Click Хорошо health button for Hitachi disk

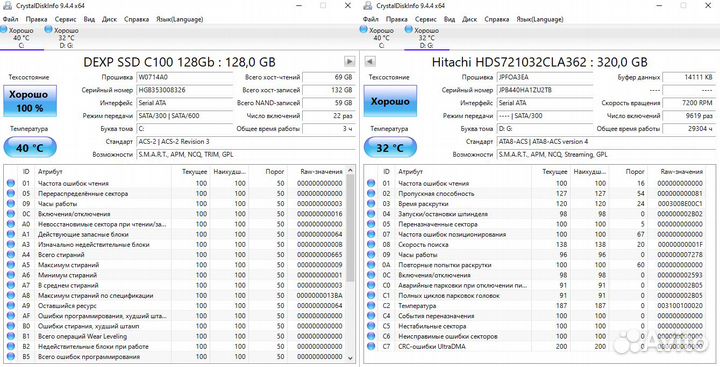pos(390,101)
